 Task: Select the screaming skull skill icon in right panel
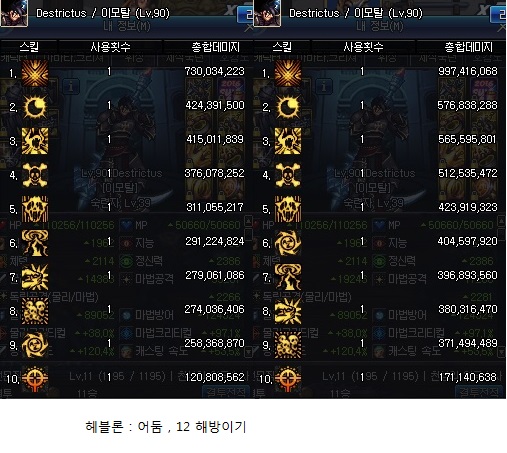[288, 209]
